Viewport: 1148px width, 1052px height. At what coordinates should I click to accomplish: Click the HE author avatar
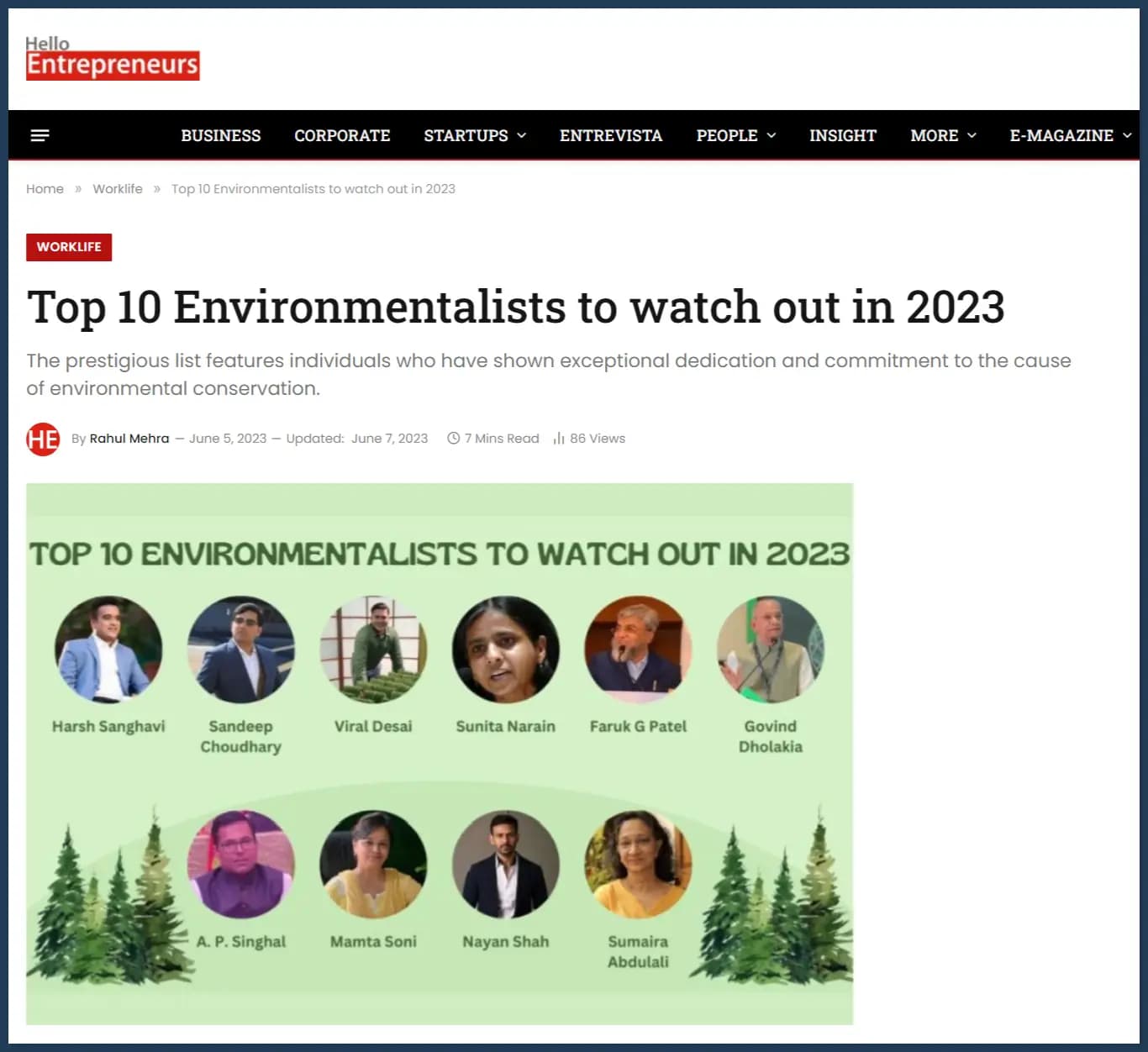click(43, 438)
